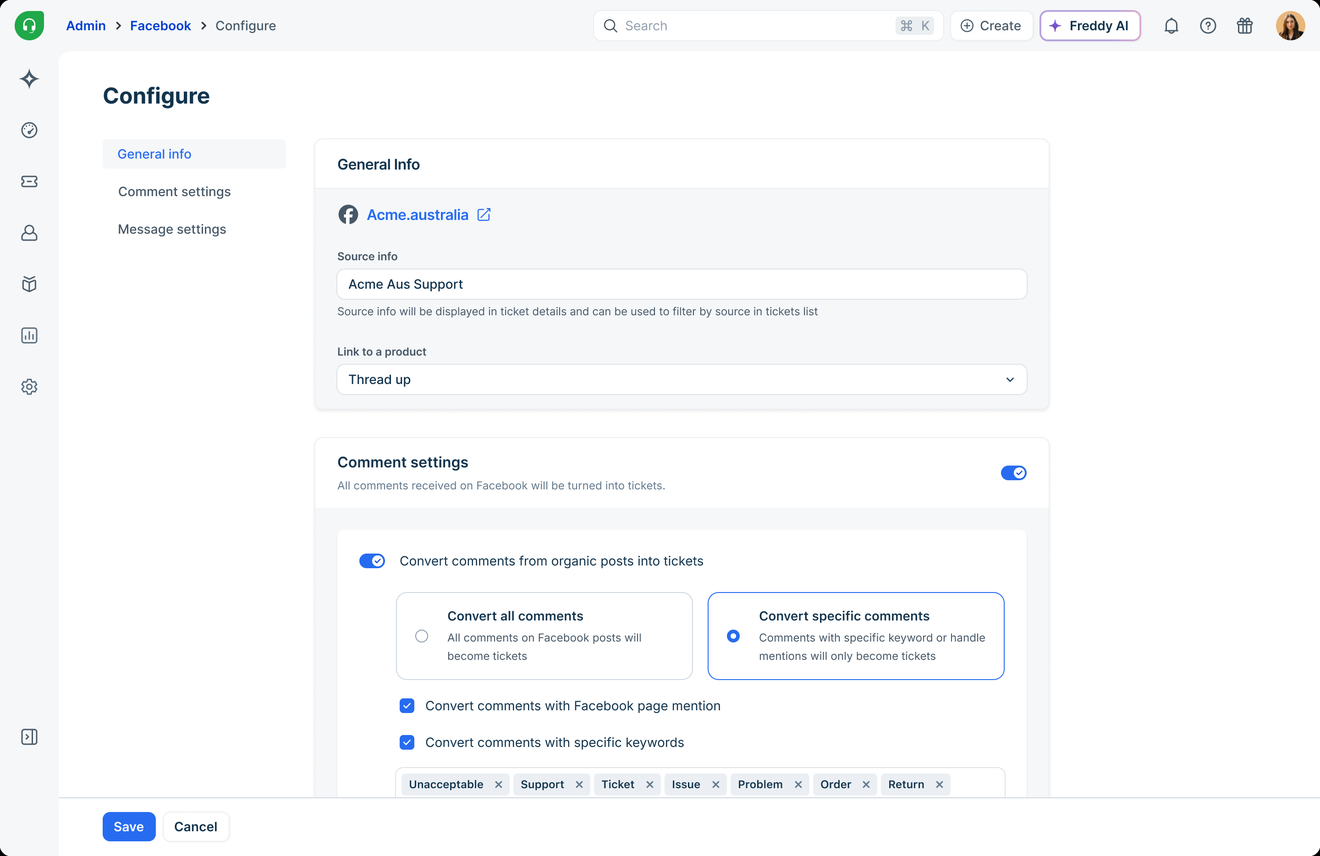Remove the Support keyword tag

tap(579, 785)
